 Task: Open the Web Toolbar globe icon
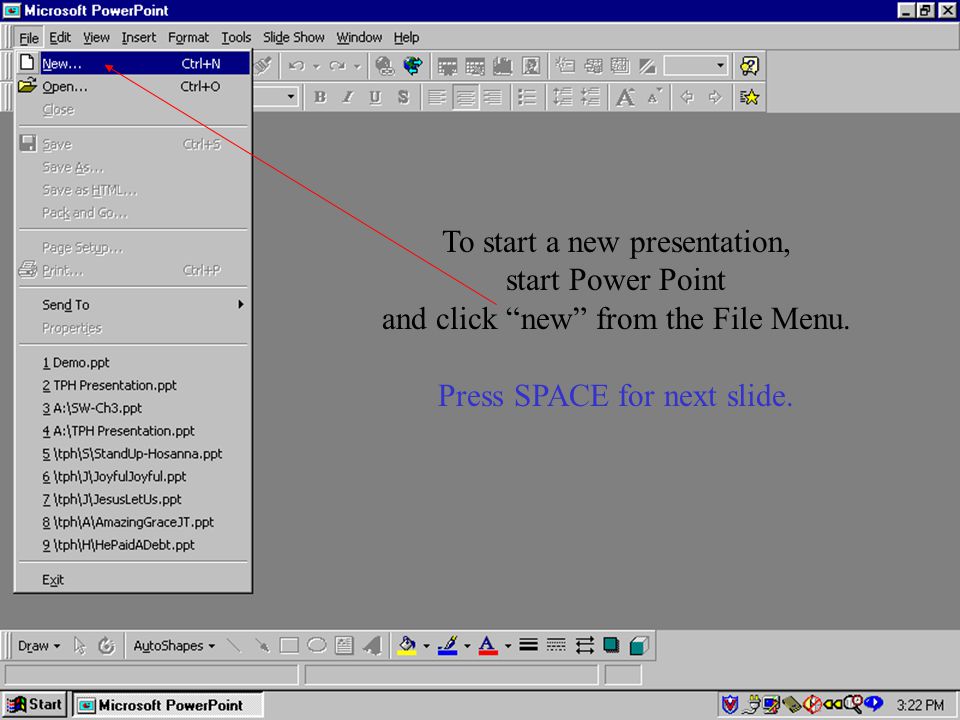[x=413, y=66]
